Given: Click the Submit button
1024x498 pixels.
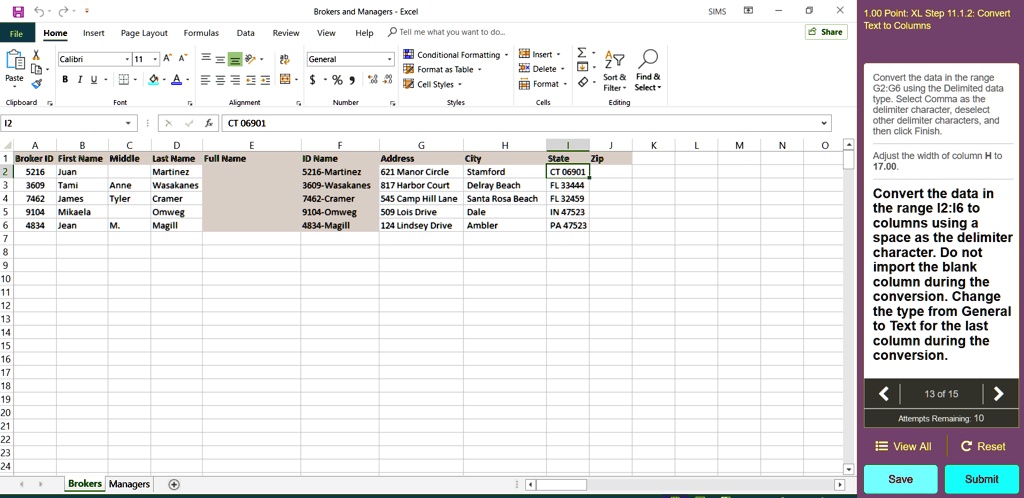Looking at the screenshot, I should [x=982, y=479].
